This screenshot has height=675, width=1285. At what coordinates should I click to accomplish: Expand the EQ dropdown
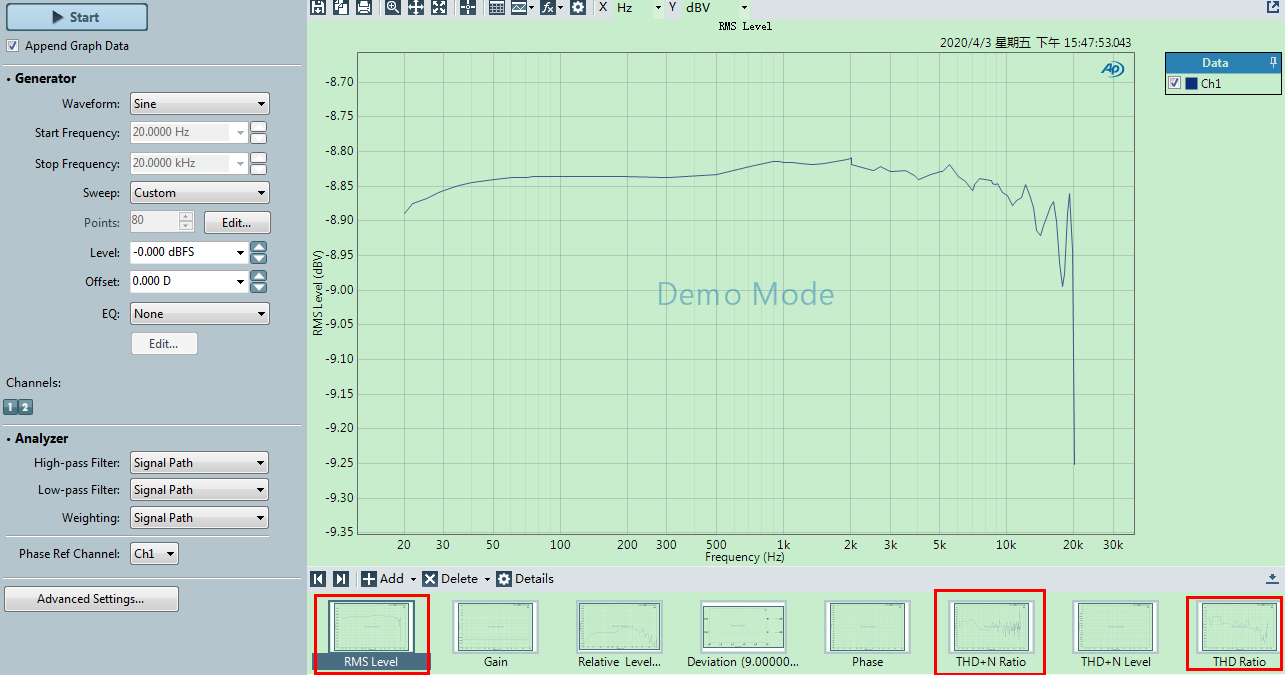coord(200,314)
